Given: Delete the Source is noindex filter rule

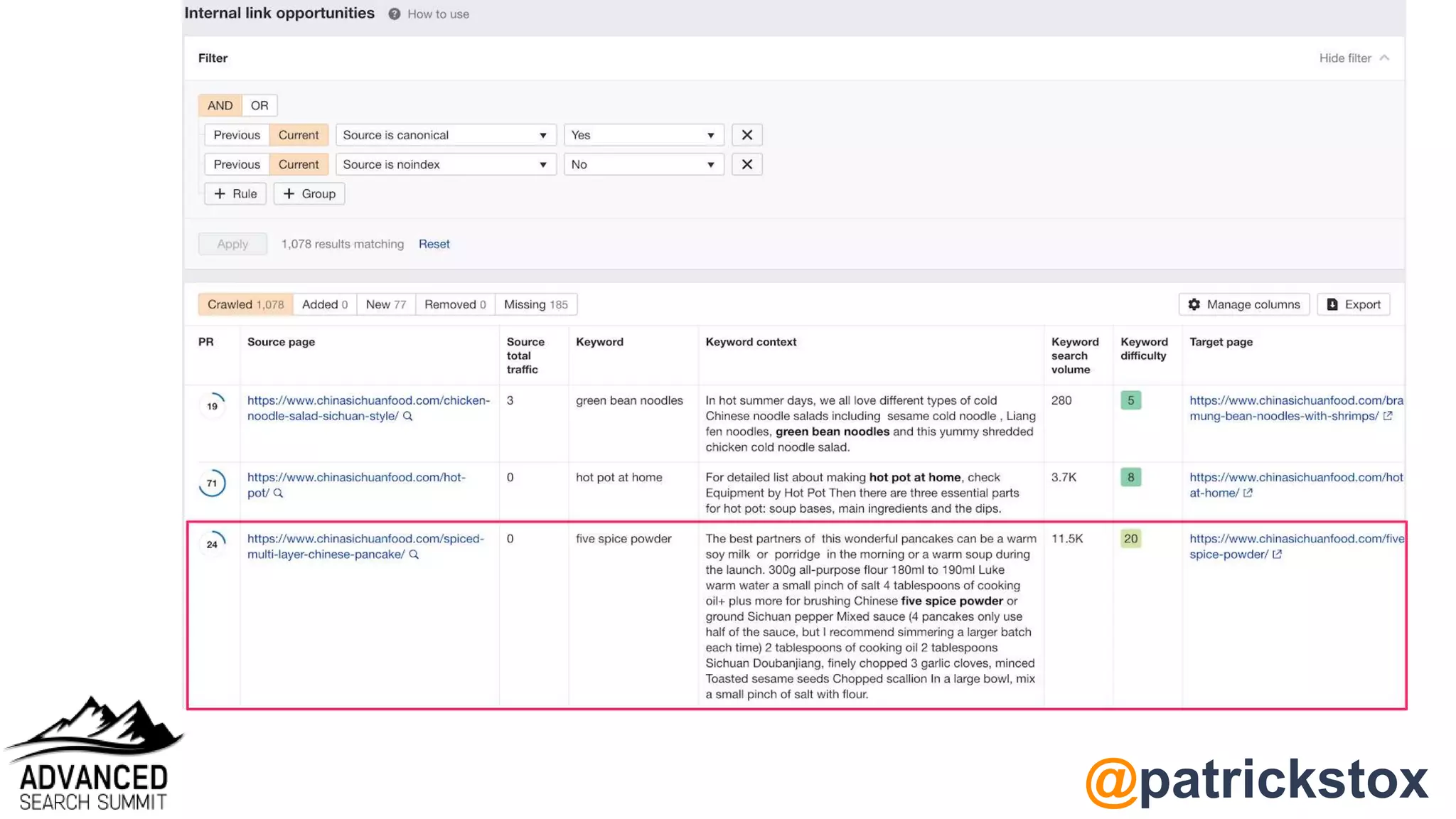Looking at the screenshot, I should pos(746,164).
